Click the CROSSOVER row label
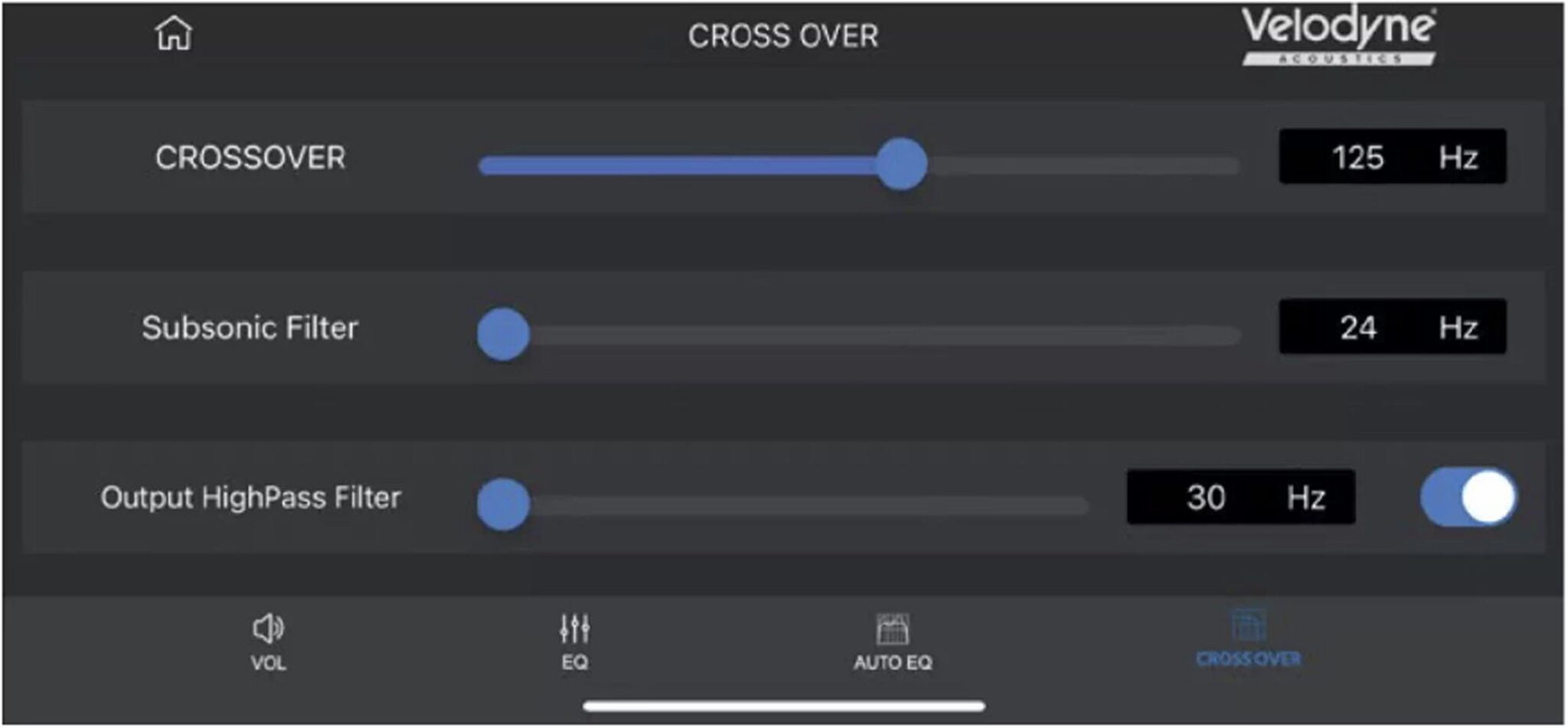The image size is (1568, 728). pos(250,158)
